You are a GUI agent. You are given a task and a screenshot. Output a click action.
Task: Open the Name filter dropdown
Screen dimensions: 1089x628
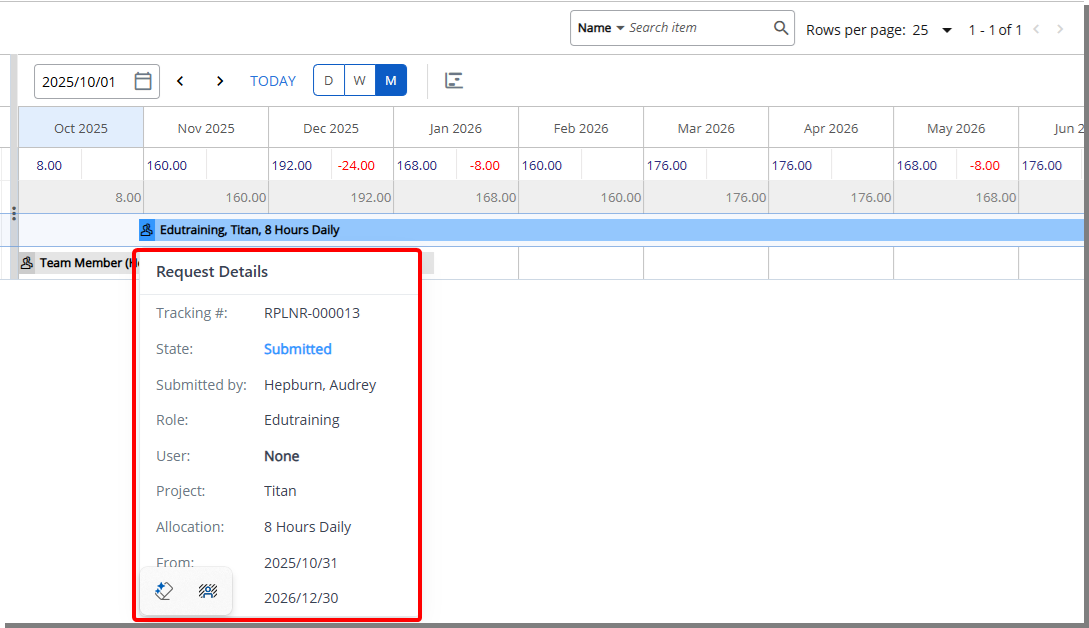600,28
